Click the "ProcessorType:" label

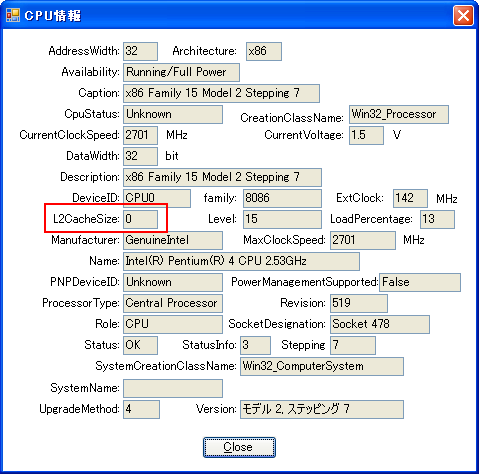pyautogui.click(x=81, y=303)
